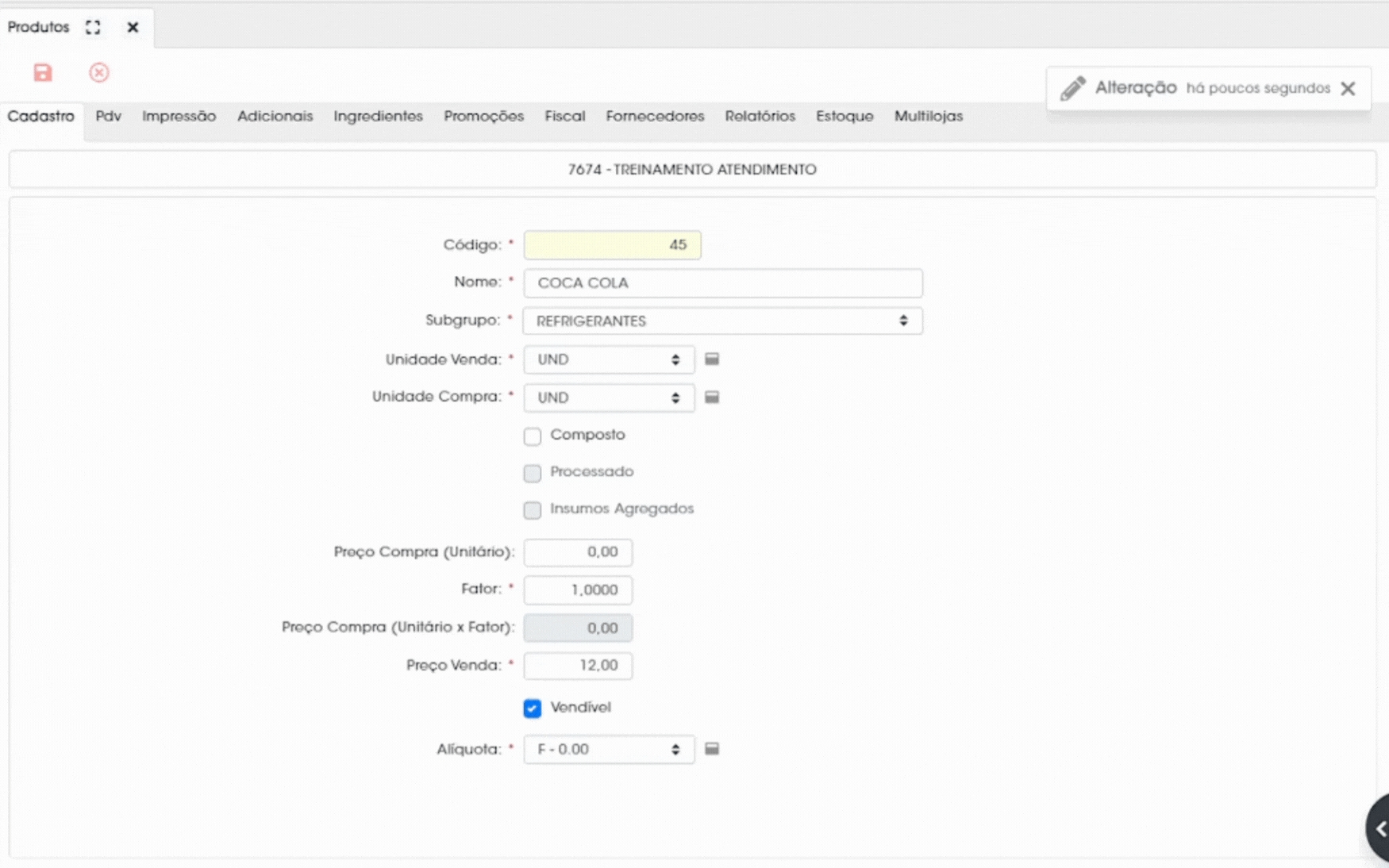Open the Unidade Compra dropdown
1389x868 pixels.
click(x=609, y=398)
